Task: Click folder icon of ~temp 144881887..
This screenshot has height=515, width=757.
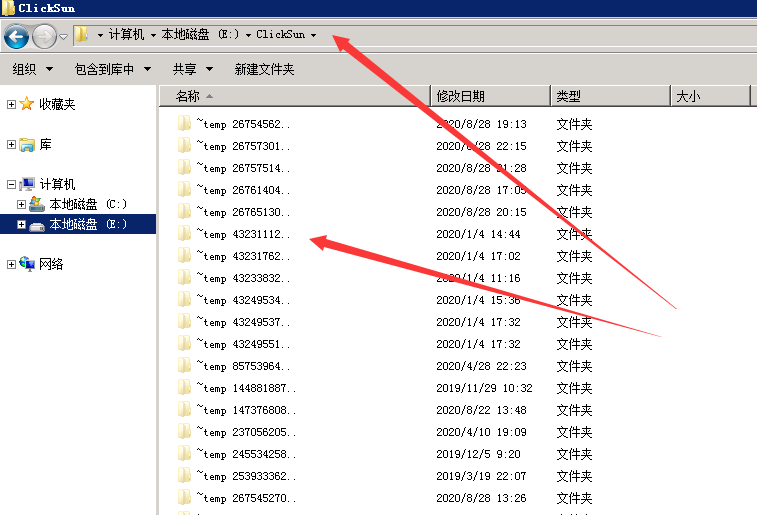Action: click(x=184, y=388)
